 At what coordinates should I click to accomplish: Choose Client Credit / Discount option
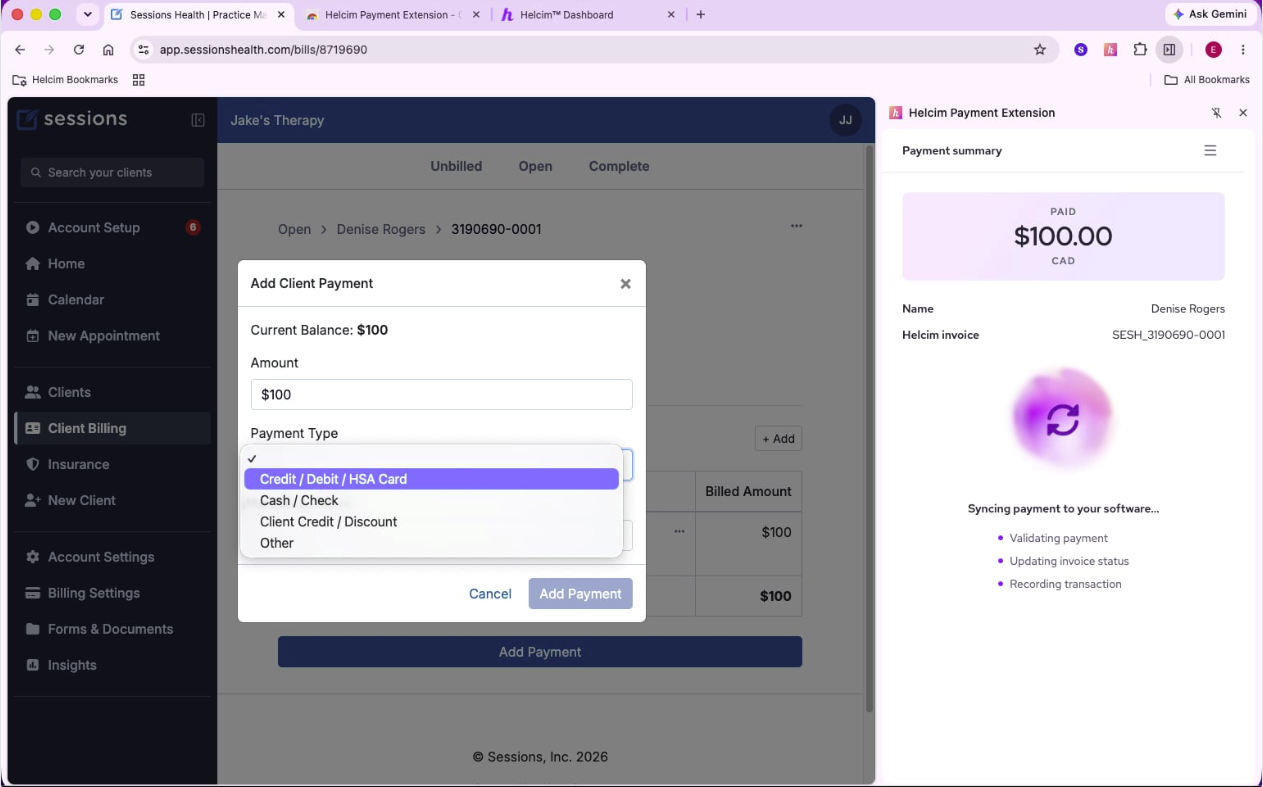pos(431,522)
